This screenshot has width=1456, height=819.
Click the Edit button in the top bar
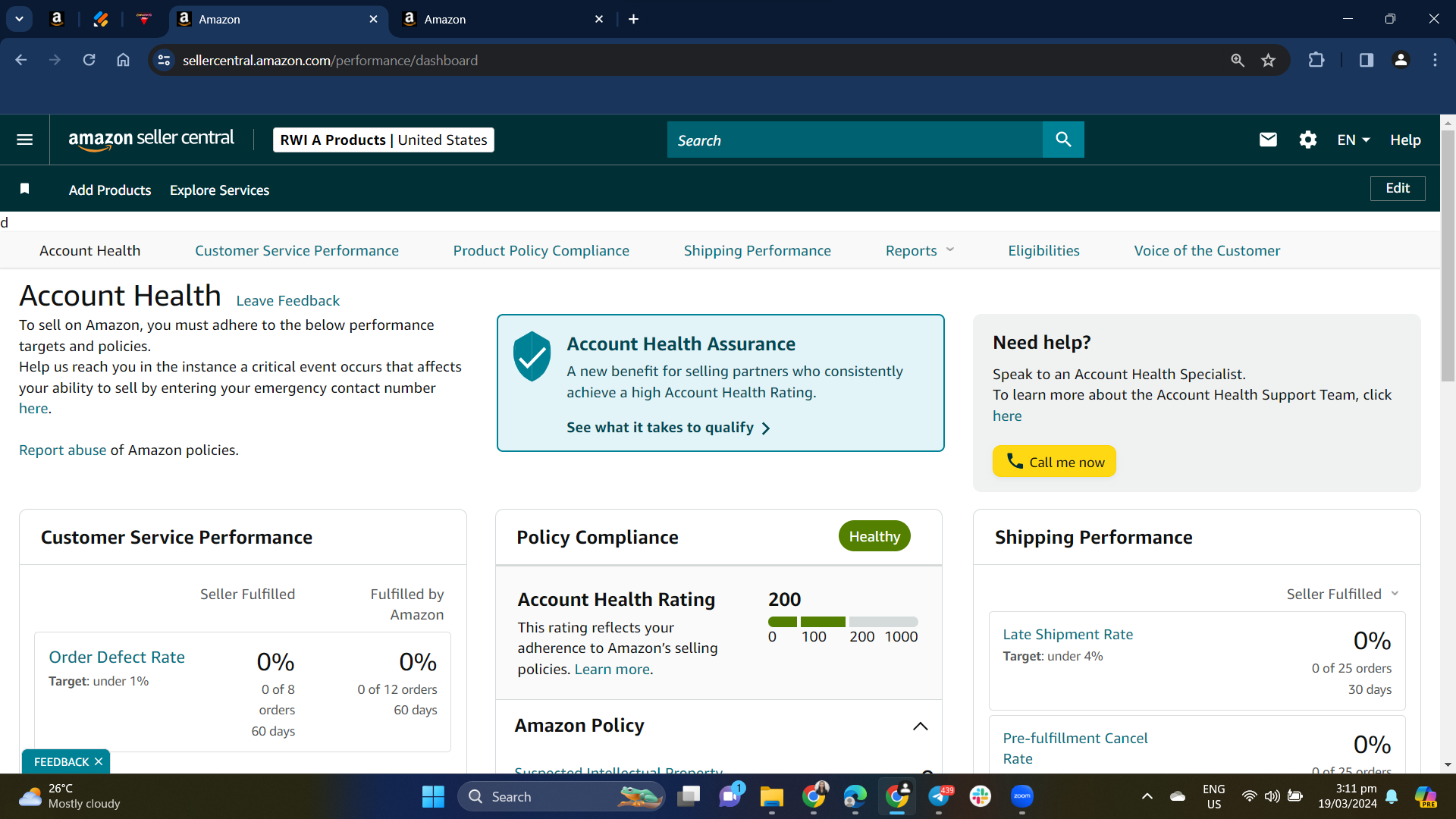[x=1398, y=188]
